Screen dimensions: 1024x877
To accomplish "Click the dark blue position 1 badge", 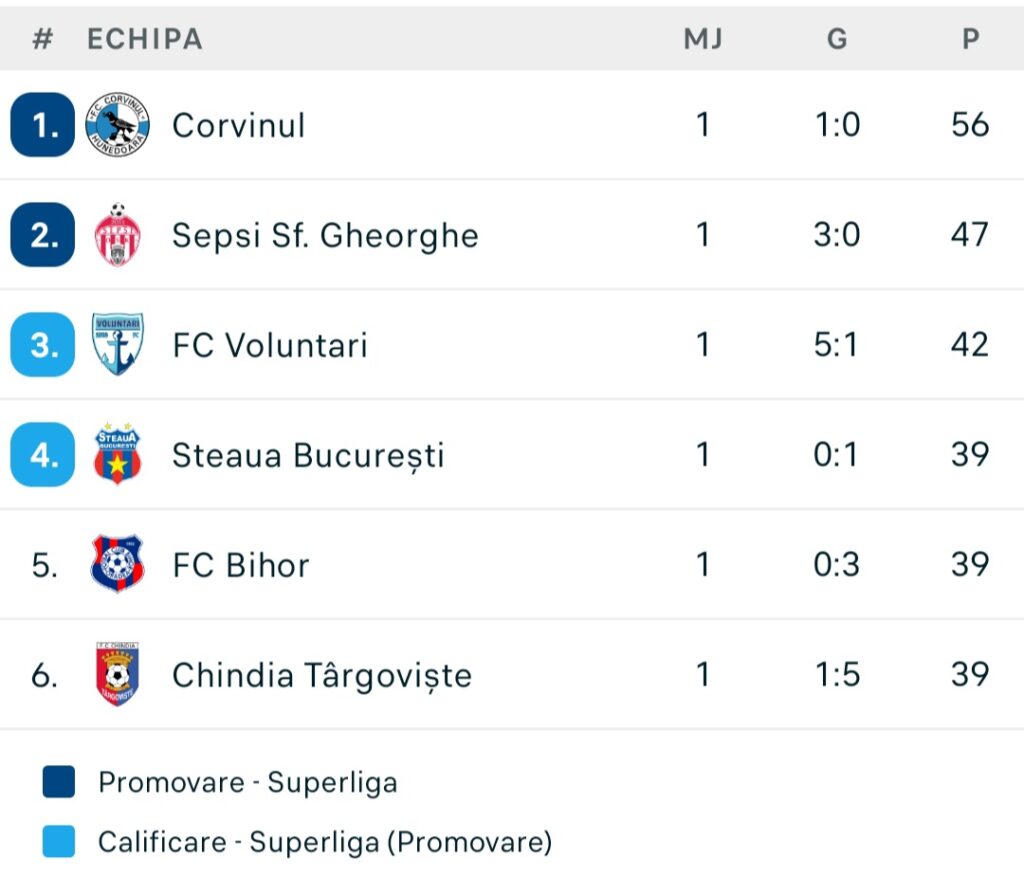I will 42,125.
